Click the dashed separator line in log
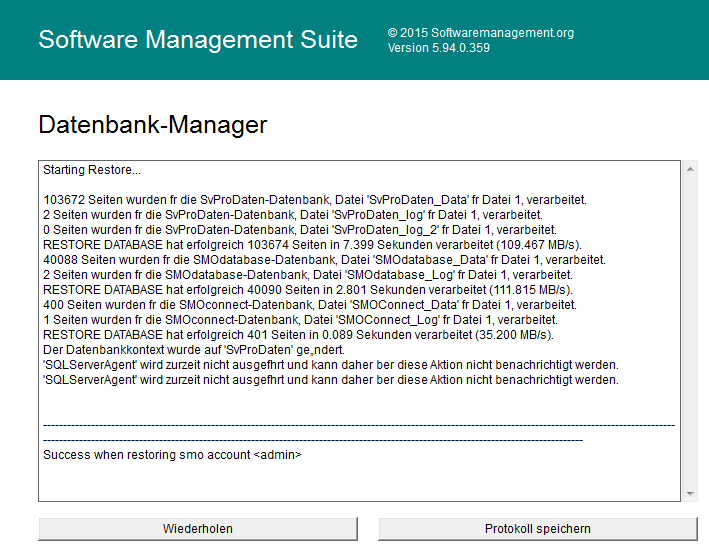Image resolution: width=709 pixels, height=551 pixels. [358, 426]
